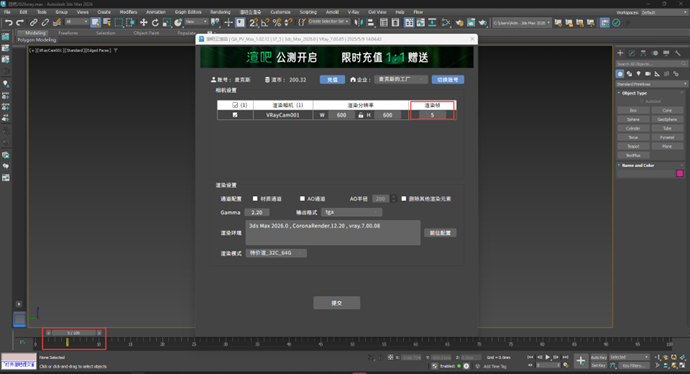Open the Modify tab in command panel
The height and width of the screenshot is (374, 690).
pyautogui.click(x=632, y=53)
